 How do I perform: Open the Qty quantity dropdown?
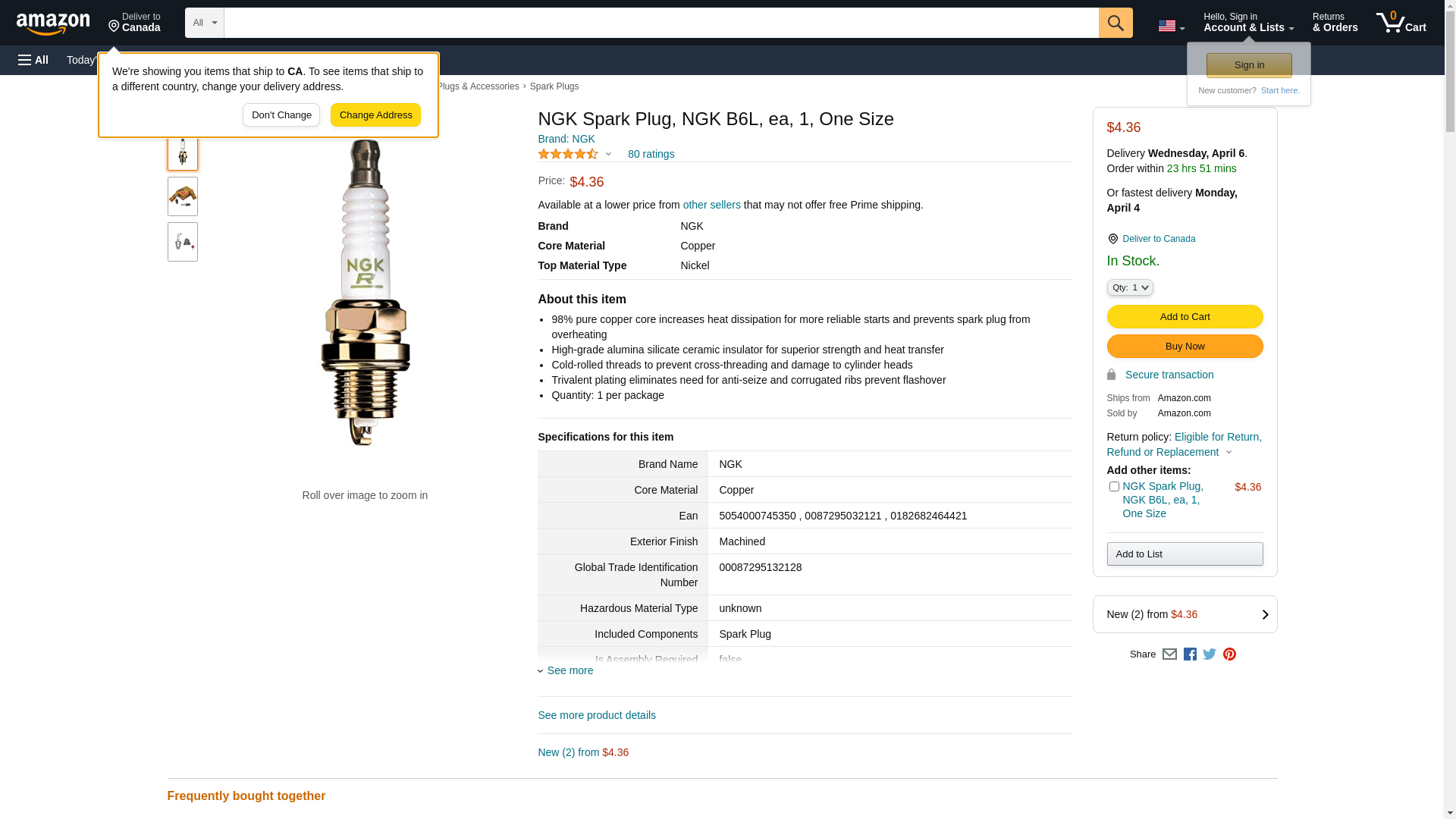tap(1130, 287)
